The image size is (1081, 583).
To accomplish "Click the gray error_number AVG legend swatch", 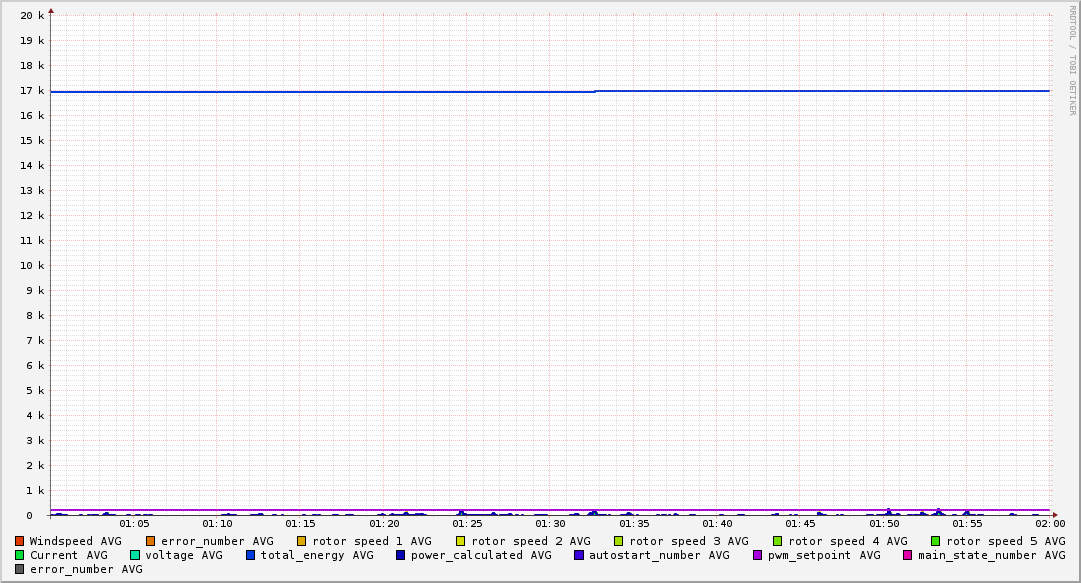I will [x=19, y=569].
